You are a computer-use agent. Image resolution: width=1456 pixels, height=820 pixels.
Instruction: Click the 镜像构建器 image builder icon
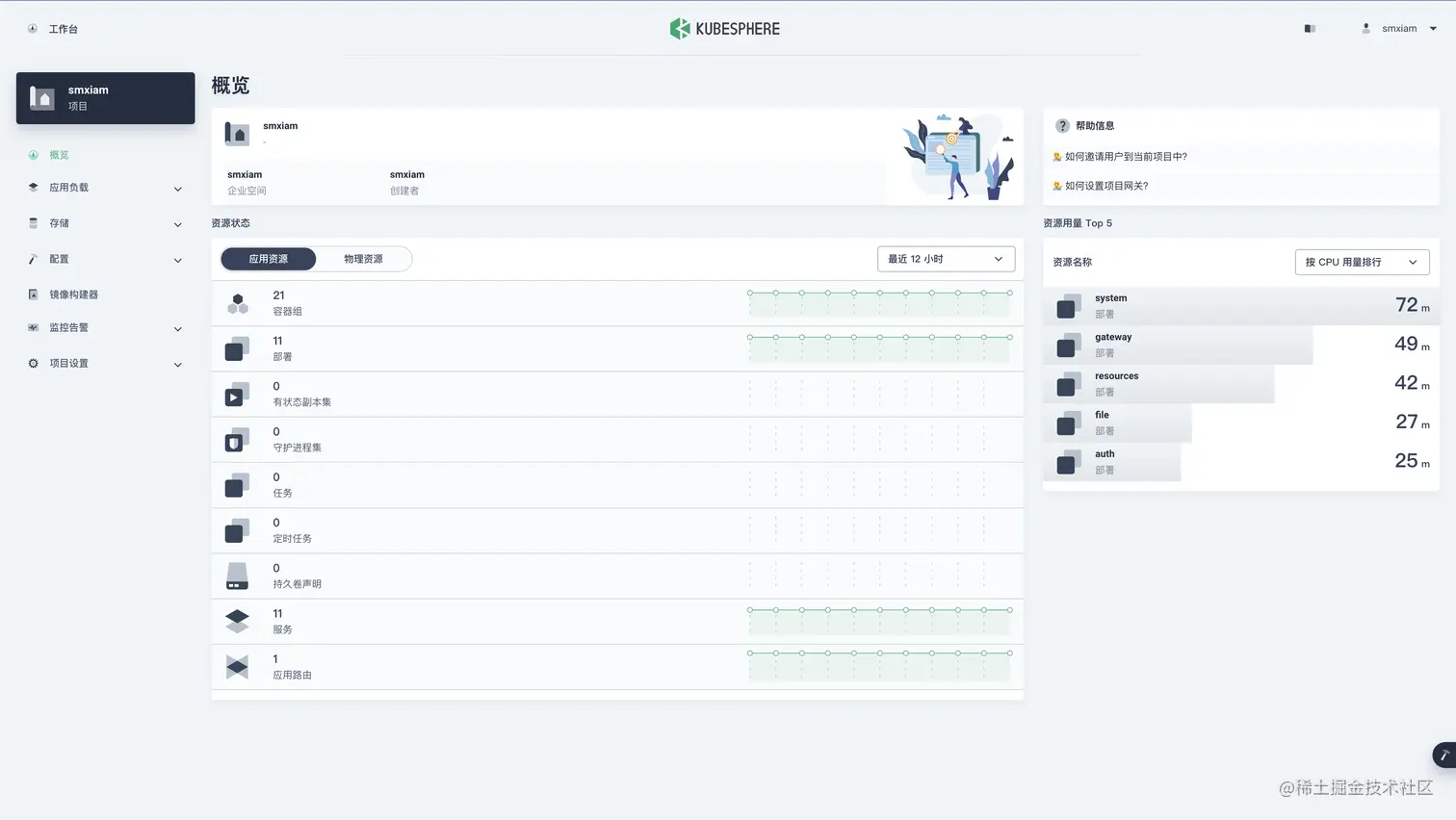click(x=34, y=295)
